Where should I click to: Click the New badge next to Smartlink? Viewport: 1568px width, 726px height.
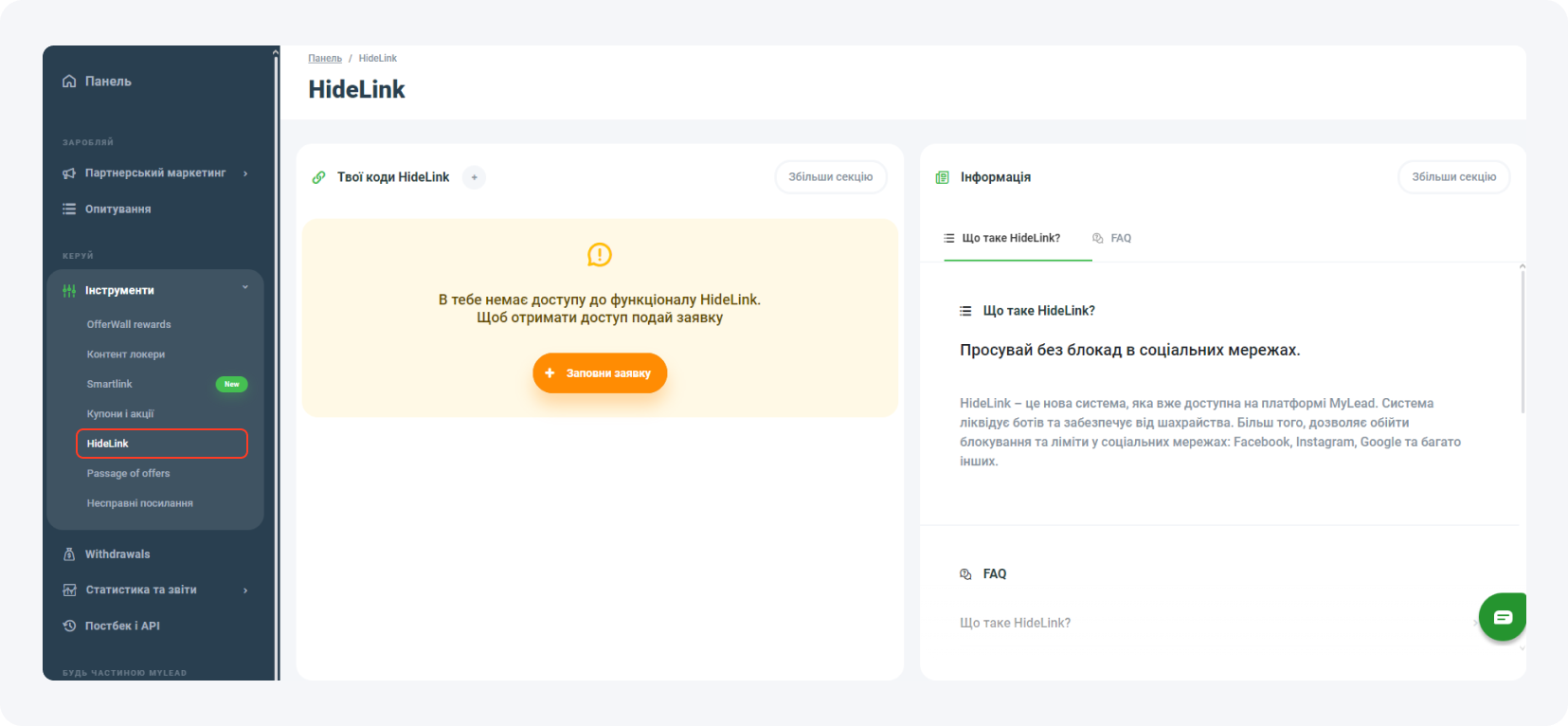point(232,384)
